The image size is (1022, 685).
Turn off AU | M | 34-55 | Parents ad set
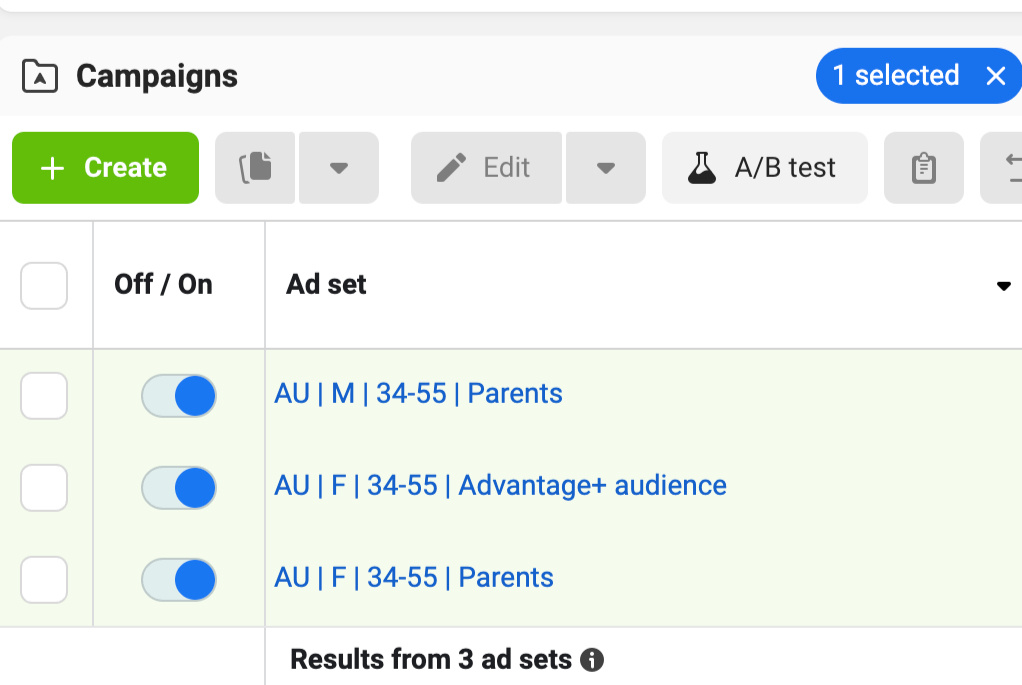click(x=178, y=396)
